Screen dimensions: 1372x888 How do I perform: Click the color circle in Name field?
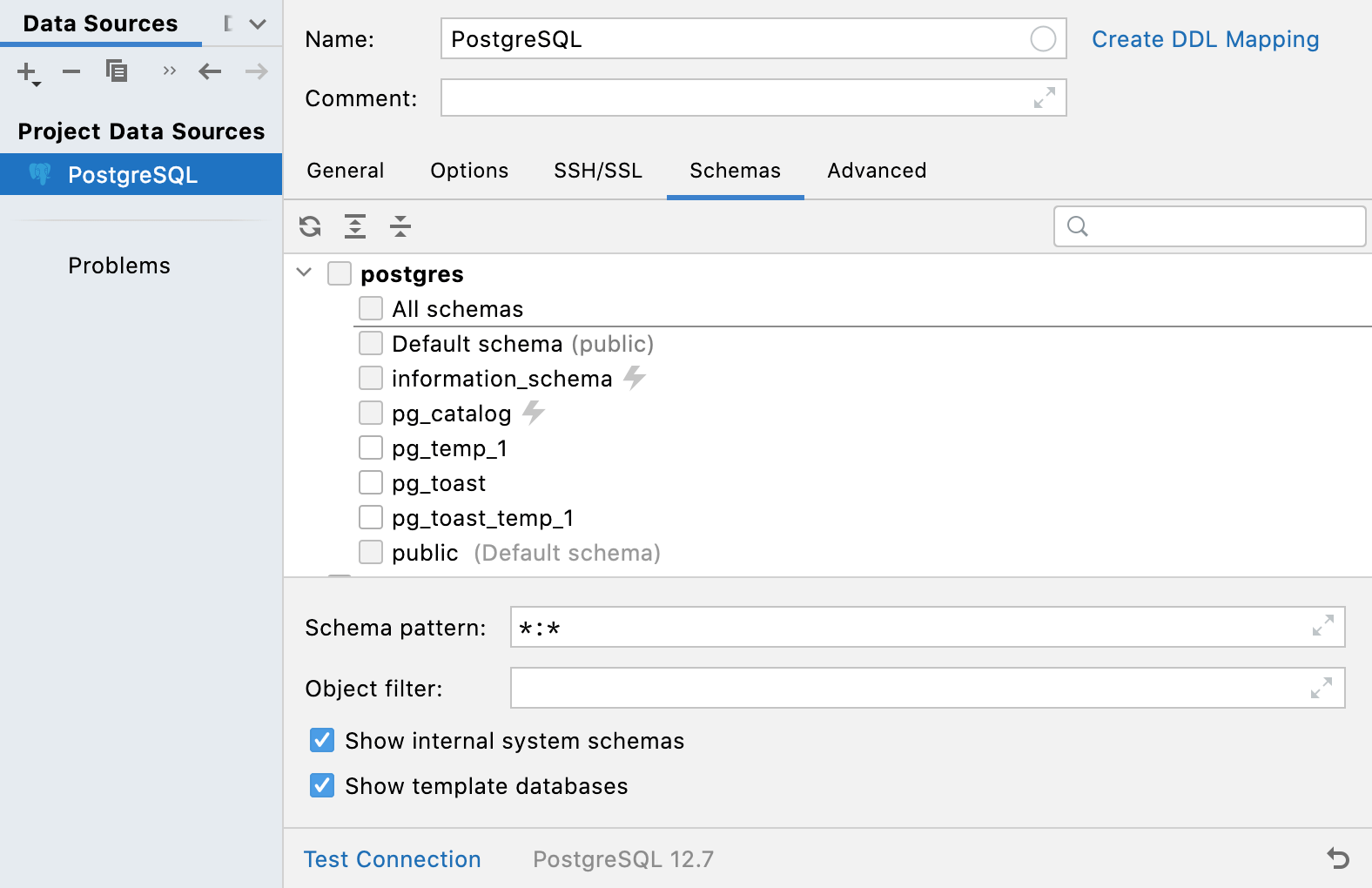click(x=1043, y=39)
